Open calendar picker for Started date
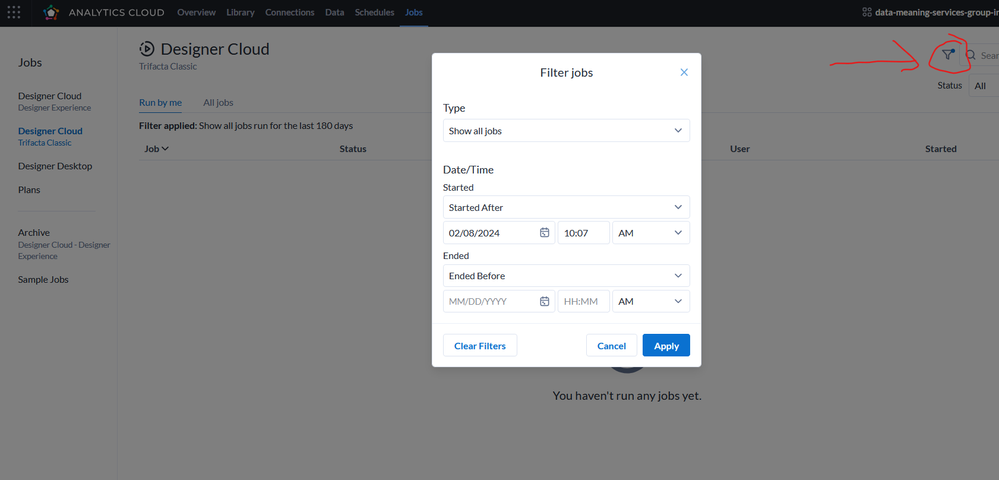Screen dimensions: 999x480 click(545, 233)
